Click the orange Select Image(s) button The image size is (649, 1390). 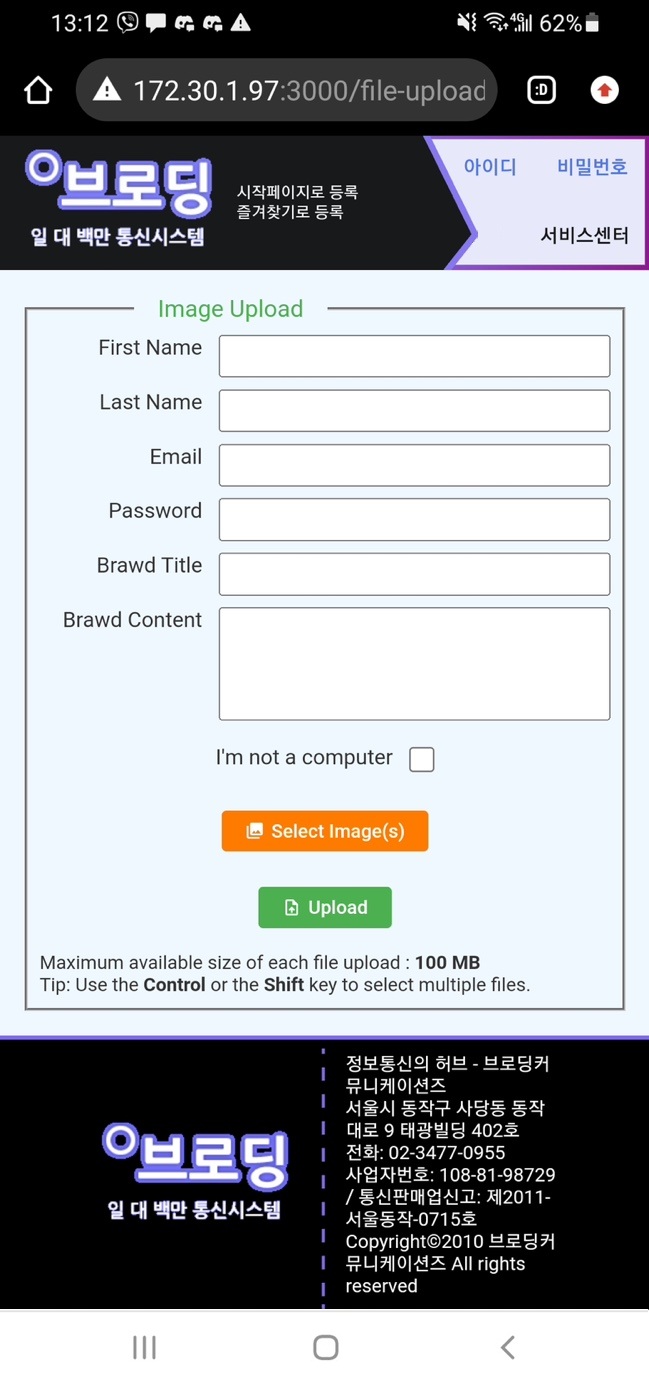pos(325,831)
